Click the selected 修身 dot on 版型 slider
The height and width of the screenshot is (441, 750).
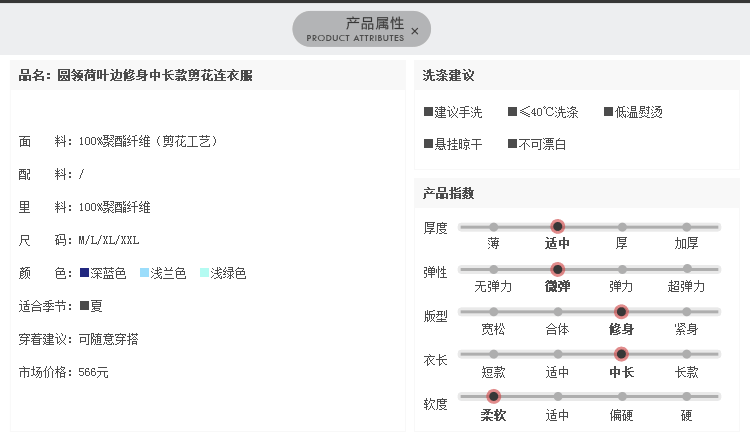coord(621,312)
